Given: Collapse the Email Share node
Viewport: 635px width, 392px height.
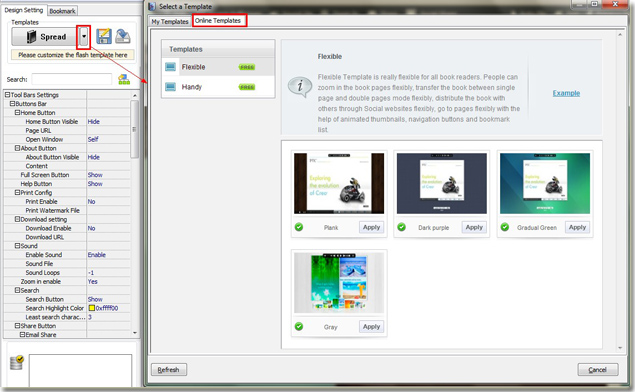Looking at the screenshot, I should [x=23, y=334].
